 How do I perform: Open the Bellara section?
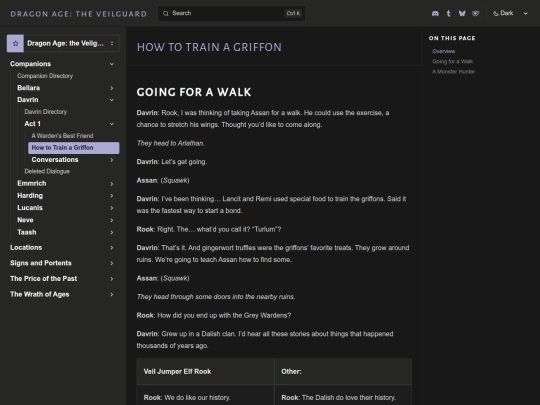[x=29, y=88]
